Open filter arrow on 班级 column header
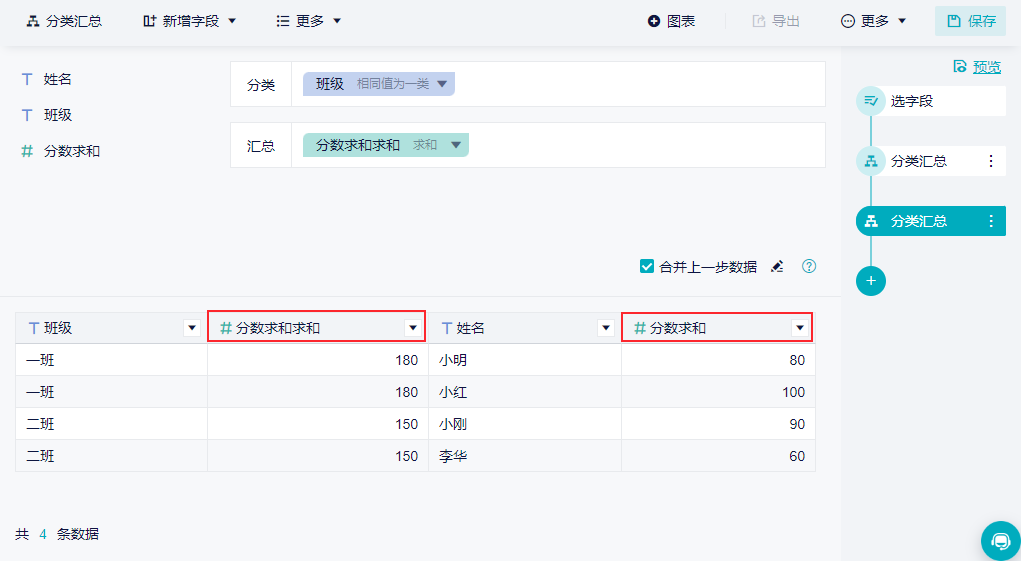1021x561 pixels. [191, 328]
